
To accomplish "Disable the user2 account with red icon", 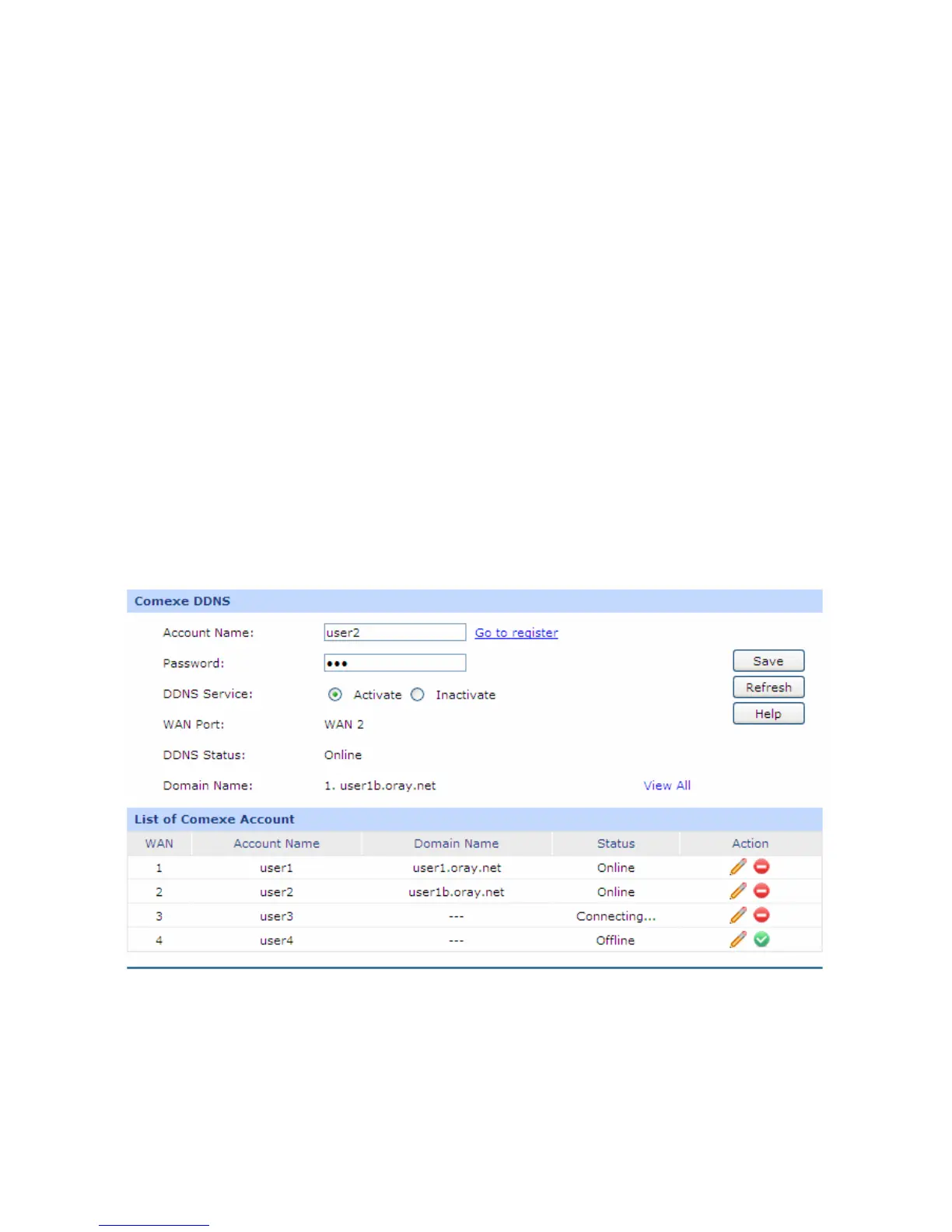I will click(762, 891).
